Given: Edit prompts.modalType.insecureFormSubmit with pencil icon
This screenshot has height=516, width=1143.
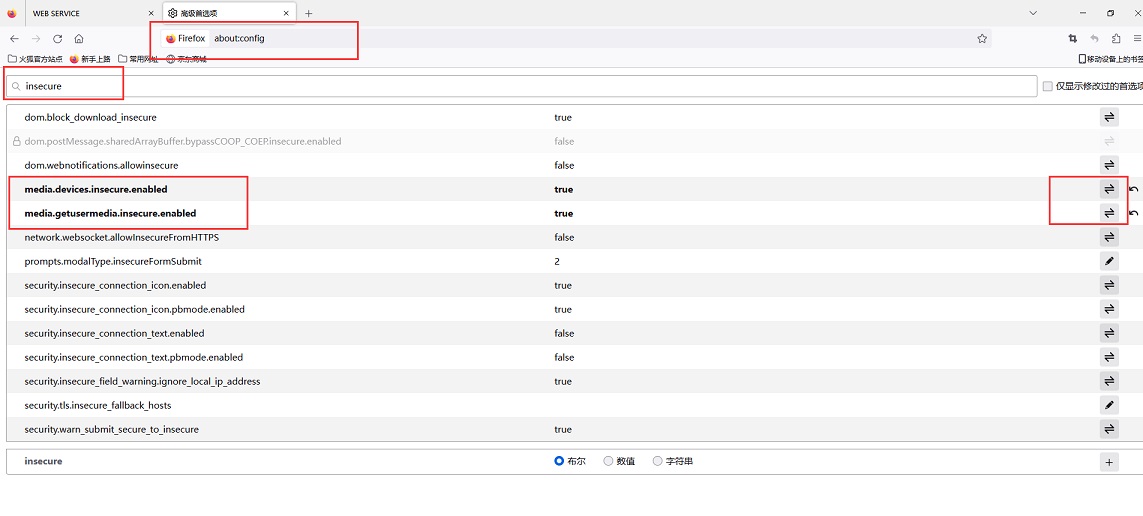Looking at the screenshot, I should [1109, 261].
